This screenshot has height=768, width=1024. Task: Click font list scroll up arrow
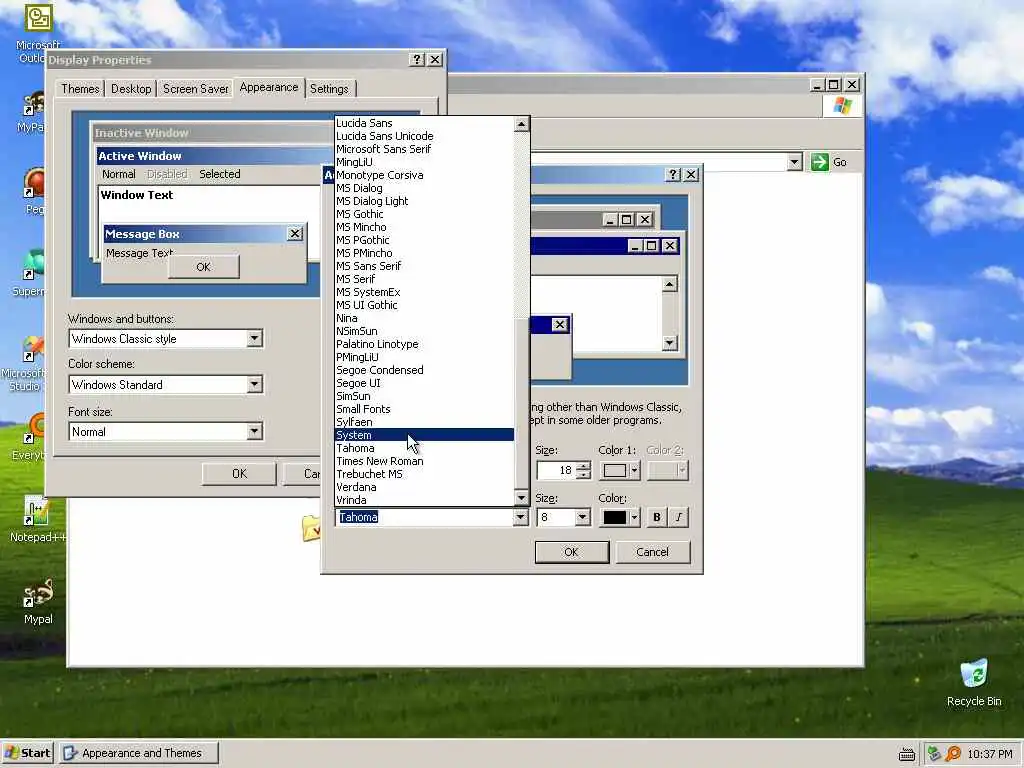tap(521, 124)
